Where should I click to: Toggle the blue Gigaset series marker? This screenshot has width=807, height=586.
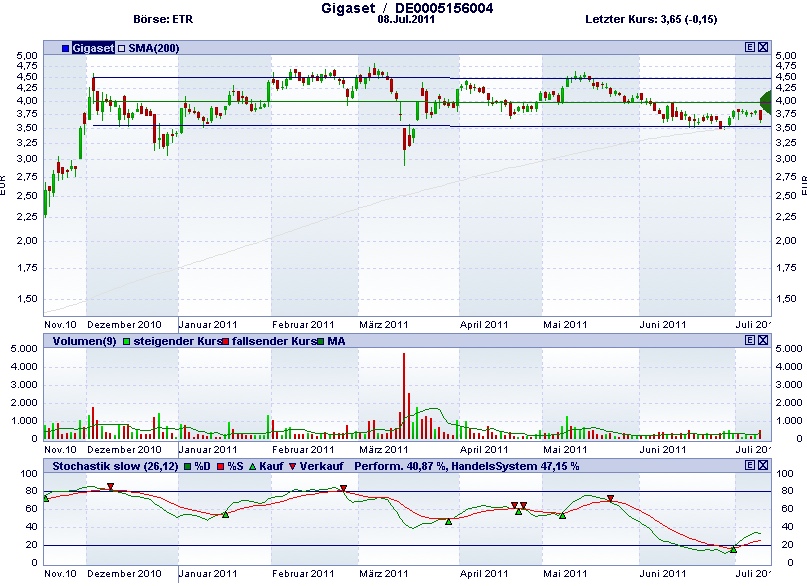pyautogui.click(x=65, y=48)
